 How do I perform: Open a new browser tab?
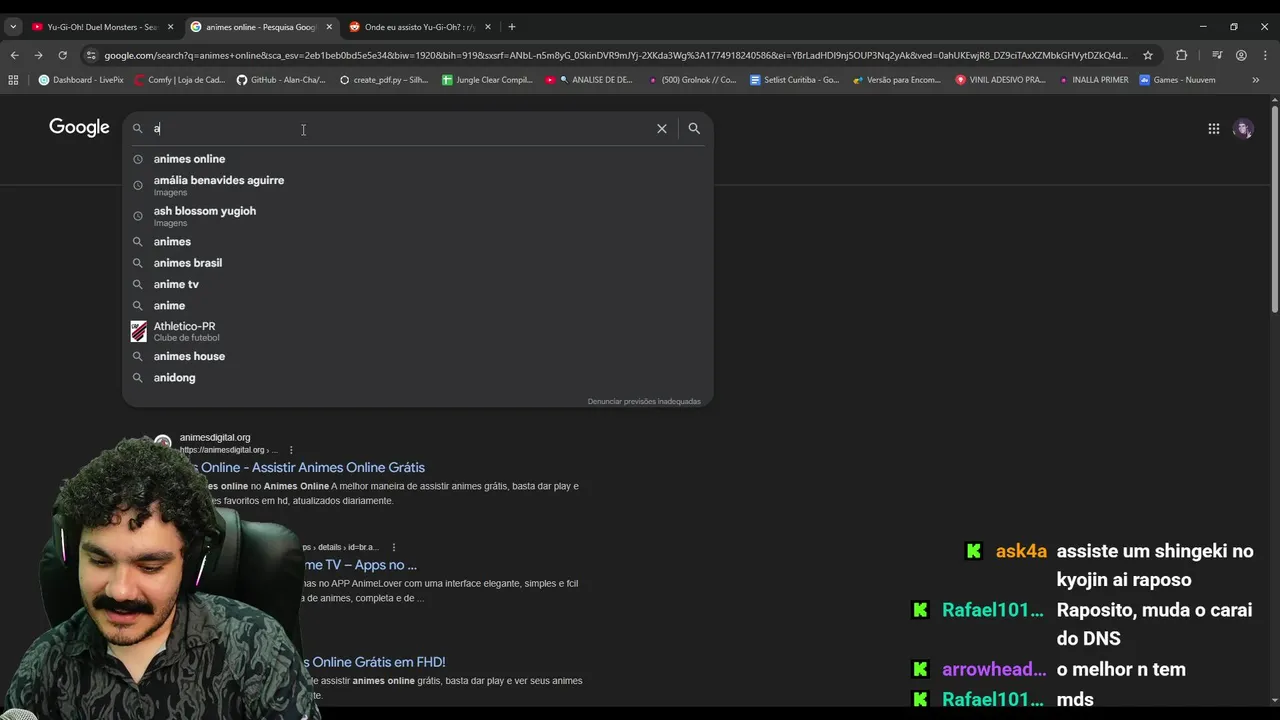pos(512,27)
